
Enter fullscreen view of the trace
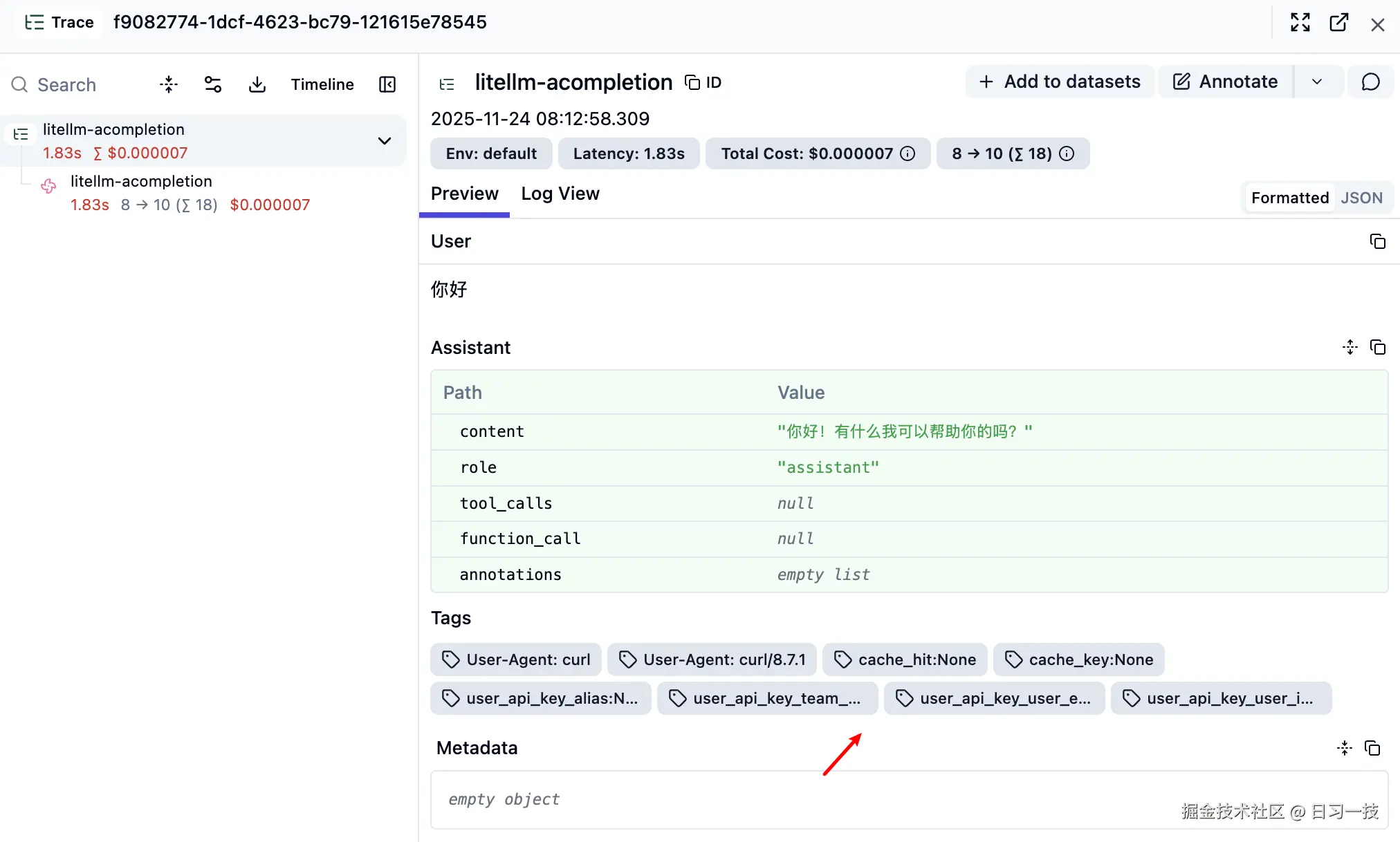pyautogui.click(x=1300, y=22)
